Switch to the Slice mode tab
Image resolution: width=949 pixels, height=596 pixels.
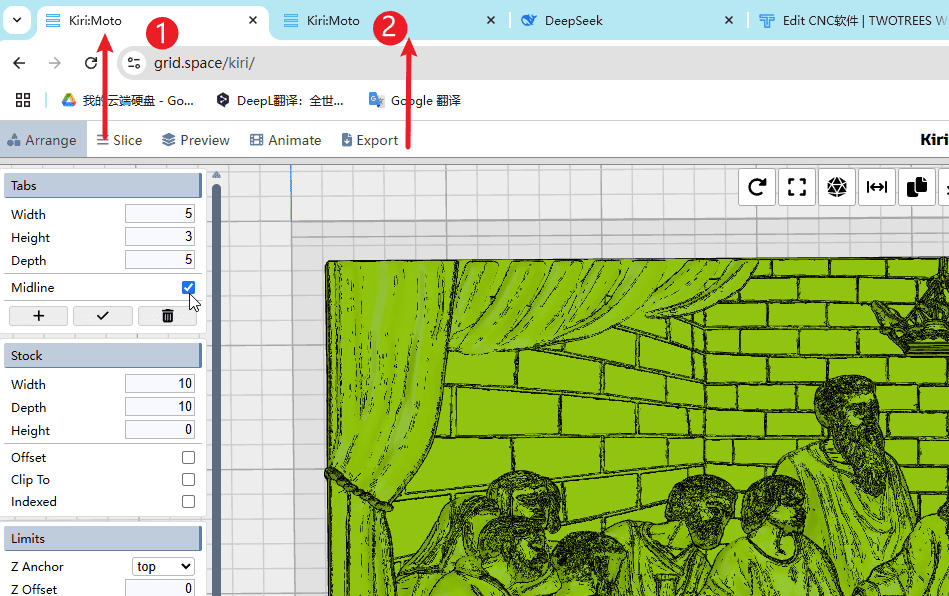[119, 140]
